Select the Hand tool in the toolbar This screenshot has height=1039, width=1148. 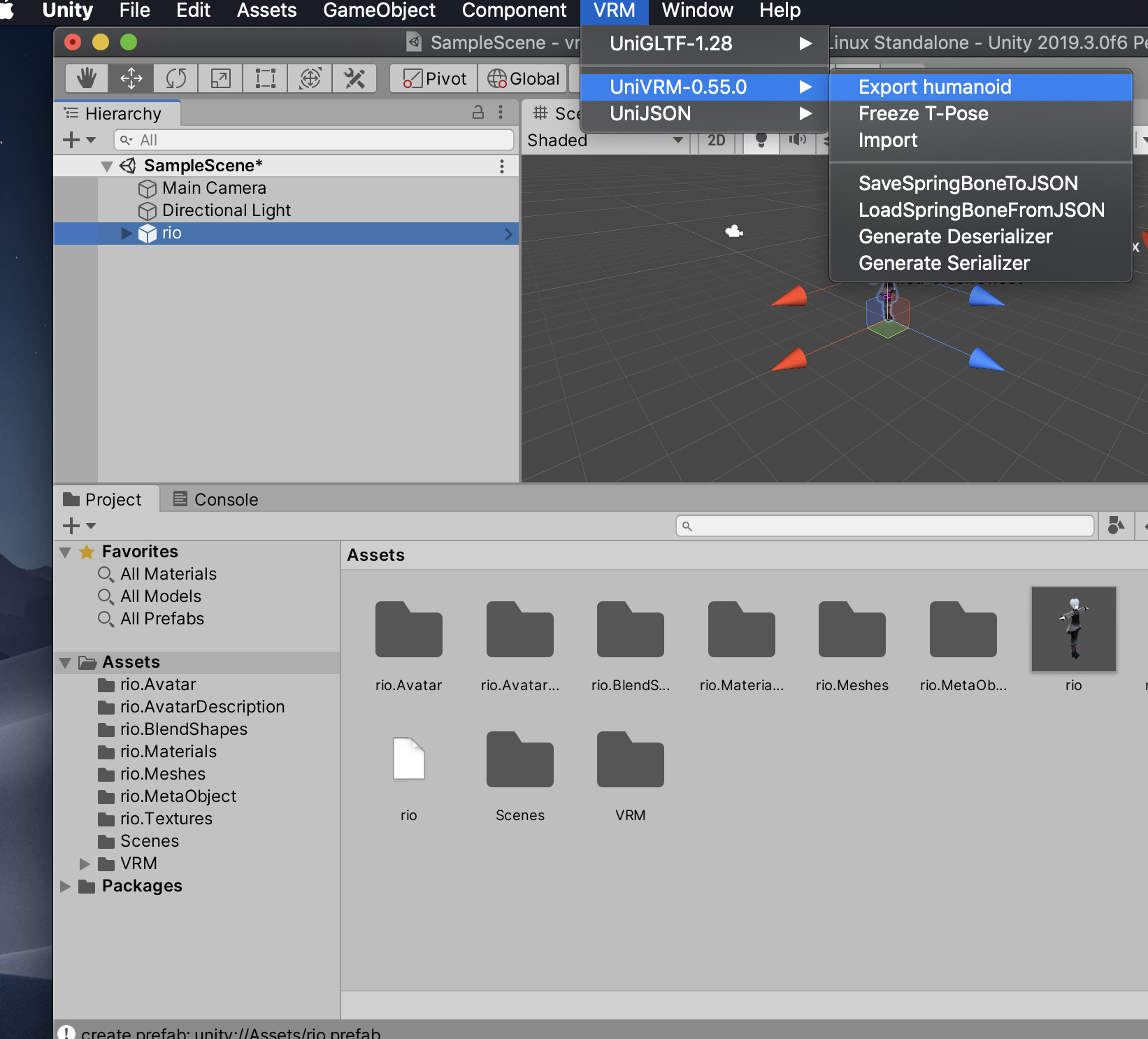click(87, 78)
